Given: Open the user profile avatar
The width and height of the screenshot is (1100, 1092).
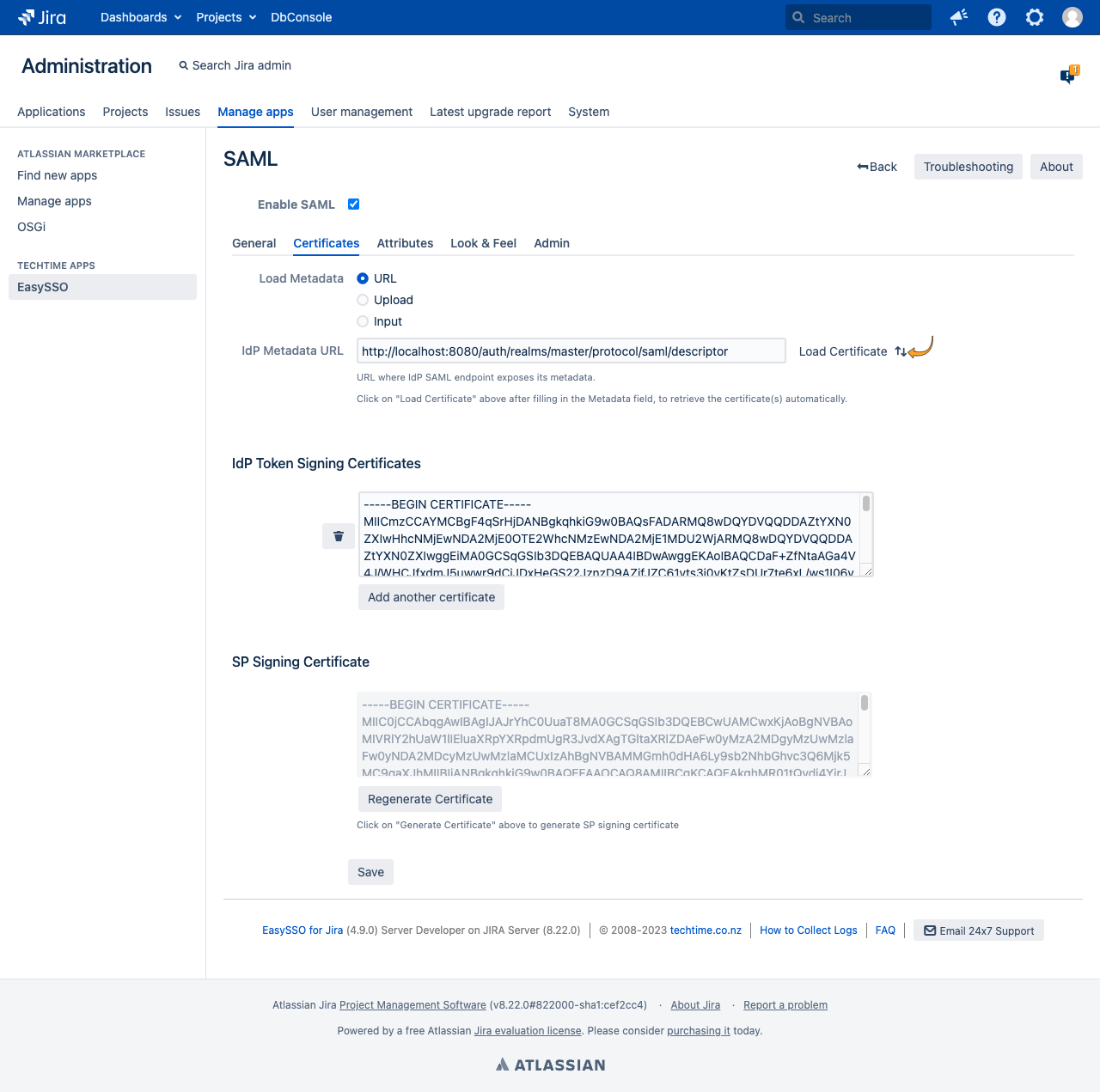Looking at the screenshot, I should point(1072,17).
